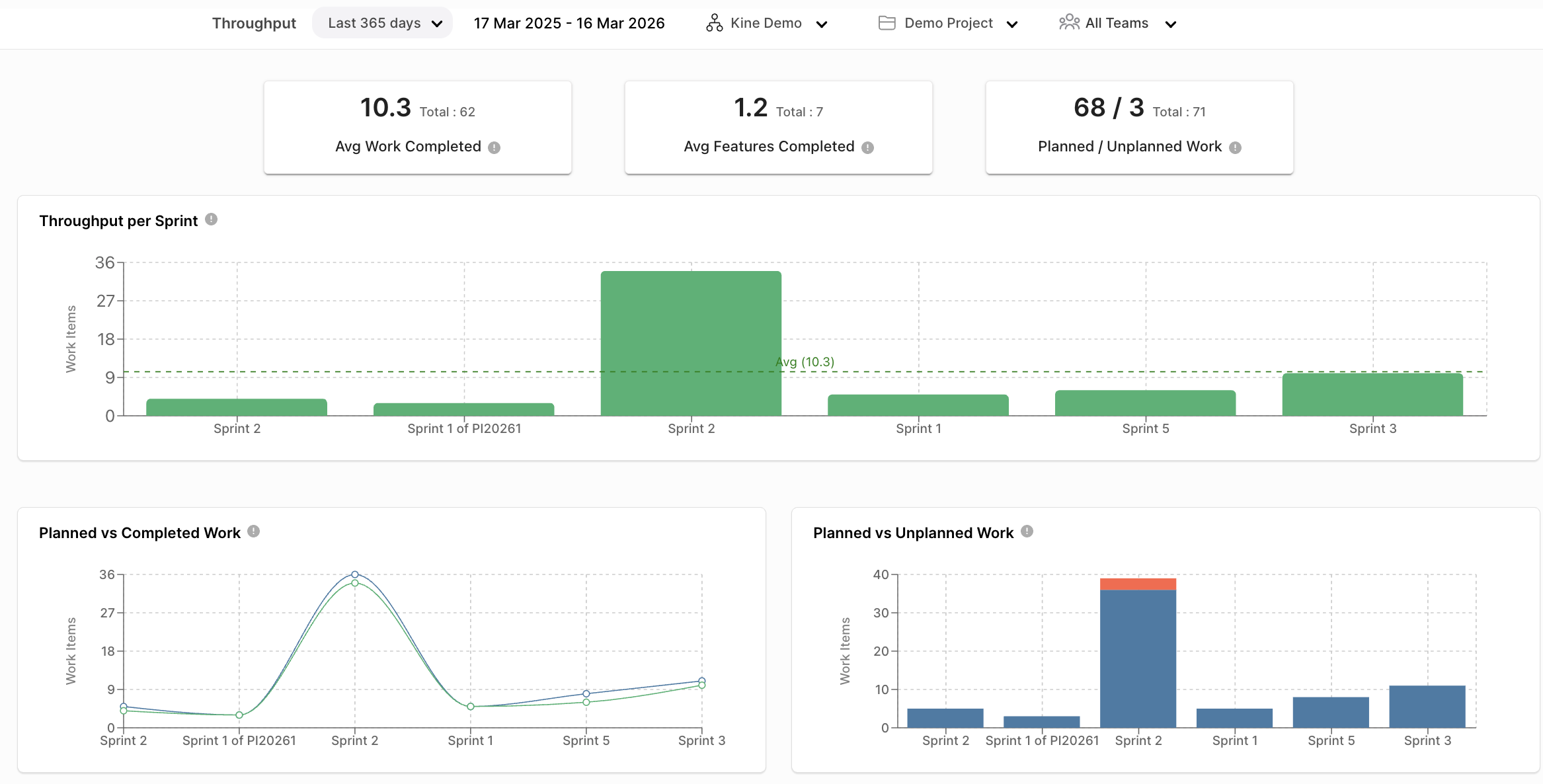Click the info icon beside Avg Features Completed
The height and width of the screenshot is (784, 1543).
pos(867,147)
